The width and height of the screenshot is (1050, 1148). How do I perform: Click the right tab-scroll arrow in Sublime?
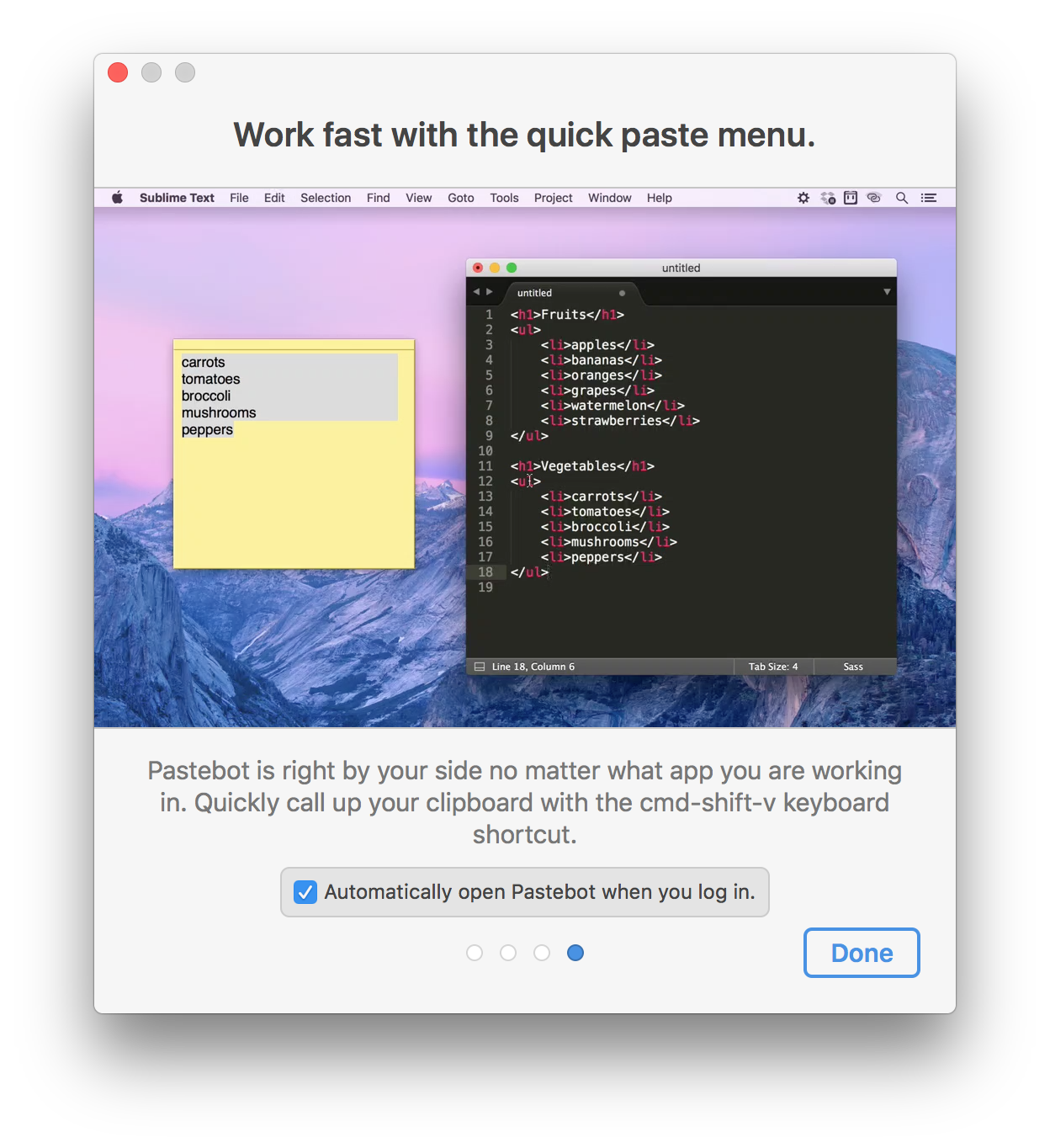[490, 292]
